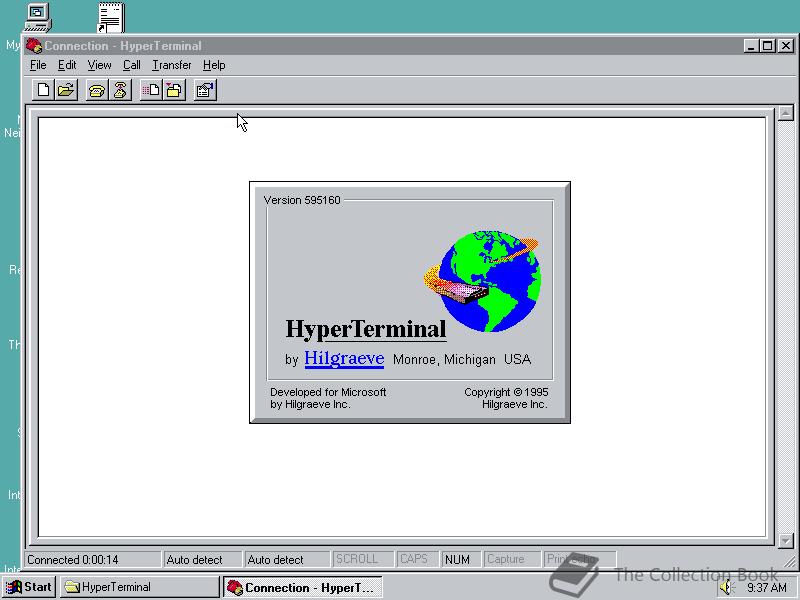The image size is (800, 600).
Task: Click Connection - HyperT... taskbar button
Action: [x=303, y=587]
